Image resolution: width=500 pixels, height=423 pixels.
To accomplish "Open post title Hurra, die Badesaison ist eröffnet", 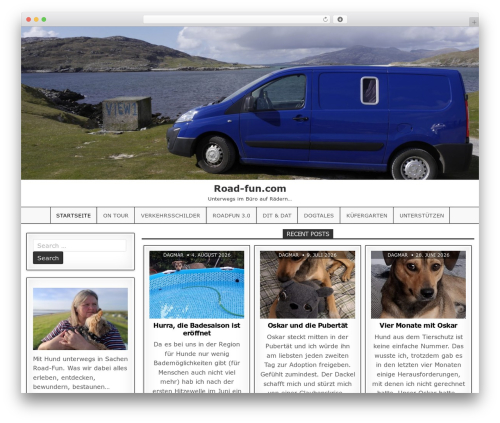I will [197, 329].
